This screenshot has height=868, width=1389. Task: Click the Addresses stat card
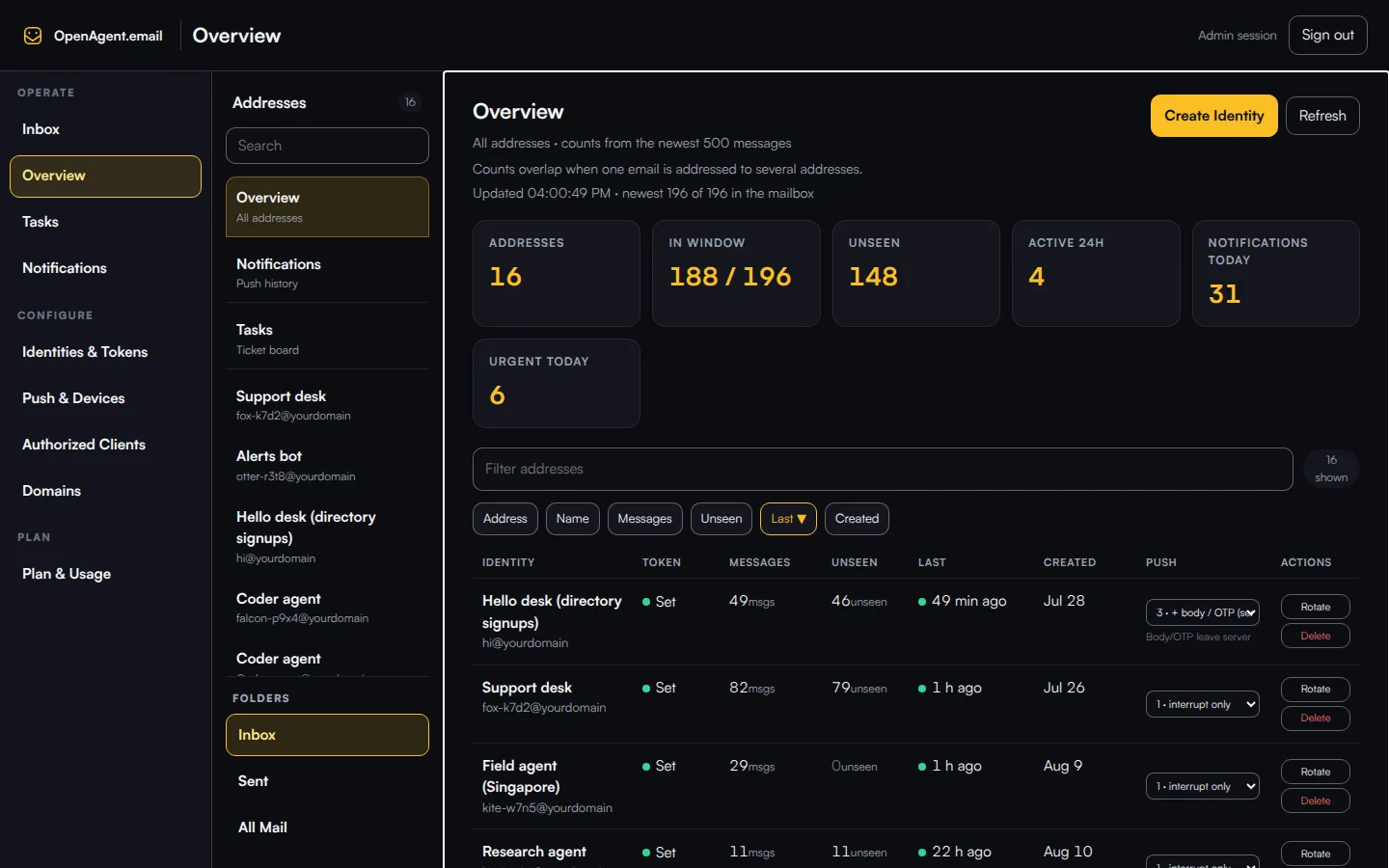point(557,273)
